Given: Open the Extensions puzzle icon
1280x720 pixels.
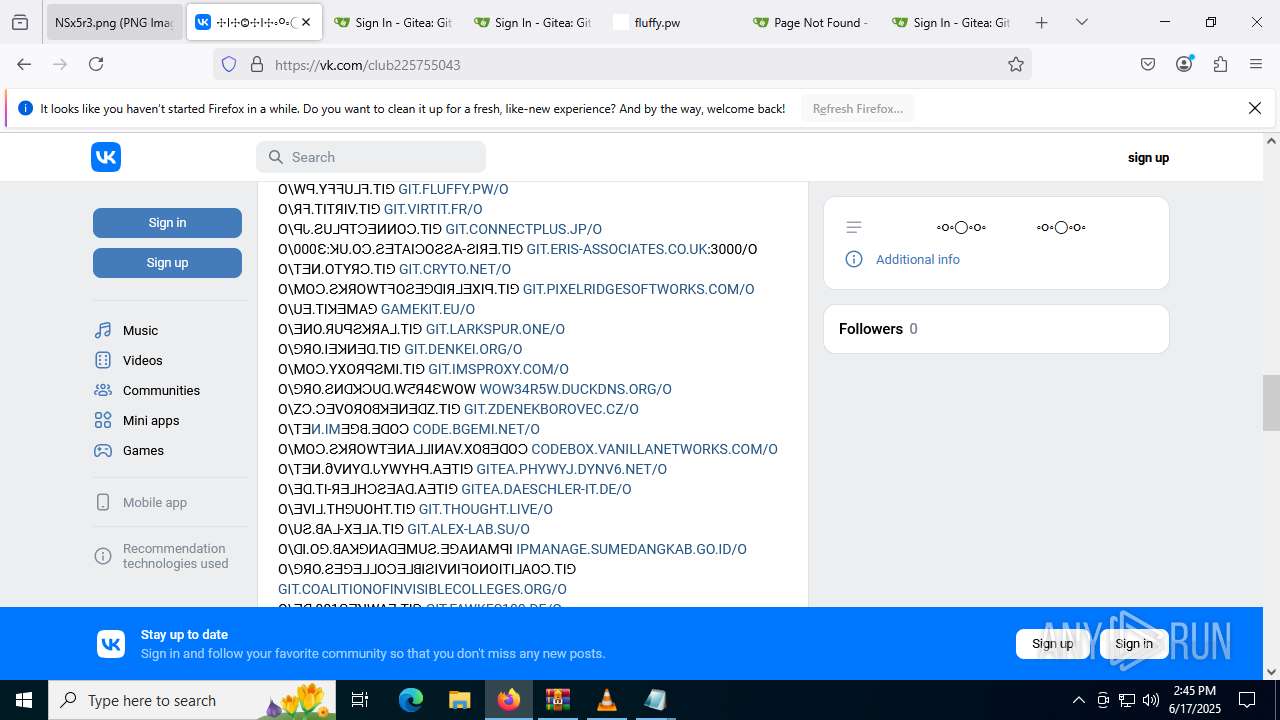Looking at the screenshot, I should (x=1220, y=64).
